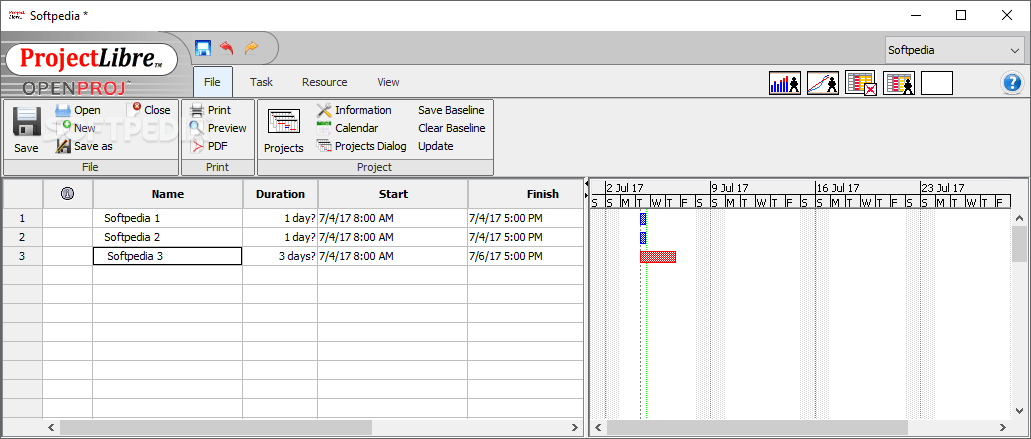Print the project

[210, 110]
